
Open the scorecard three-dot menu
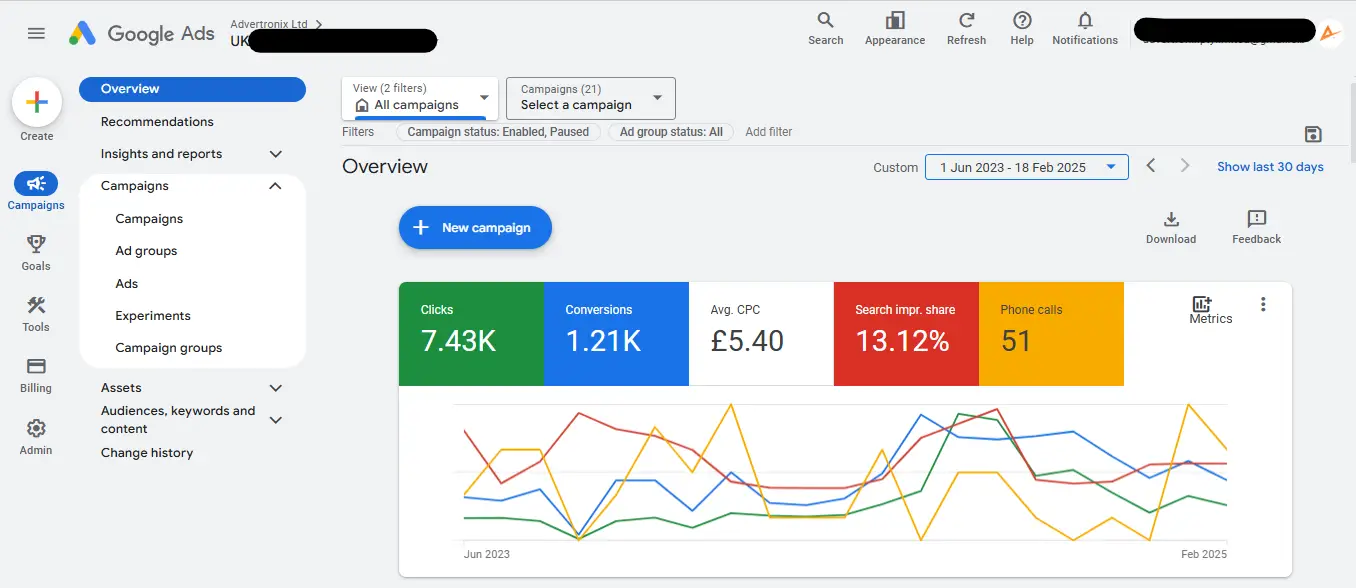pyautogui.click(x=1263, y=304)
